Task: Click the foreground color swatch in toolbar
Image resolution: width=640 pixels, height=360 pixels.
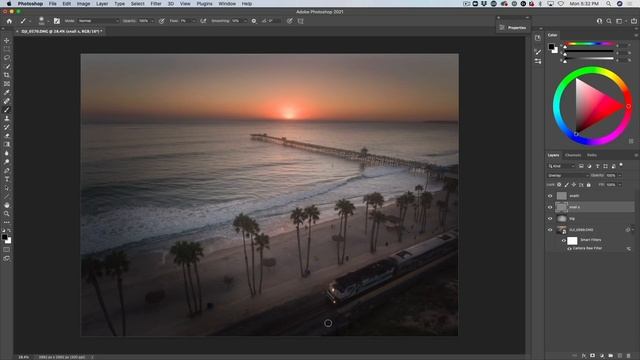Action: (x=4, y=237)
